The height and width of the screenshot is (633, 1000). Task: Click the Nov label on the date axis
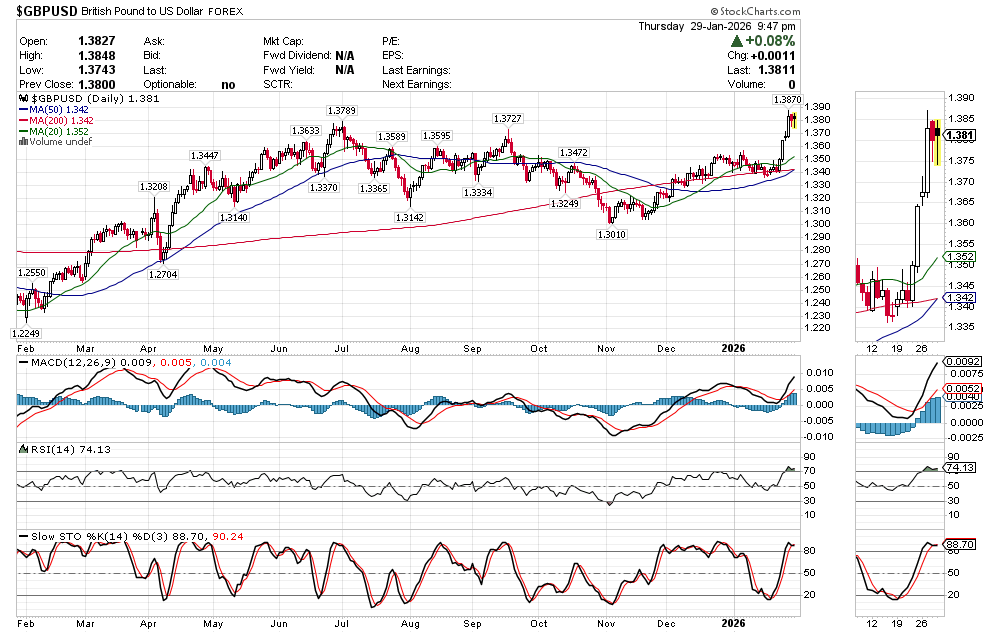606,348
